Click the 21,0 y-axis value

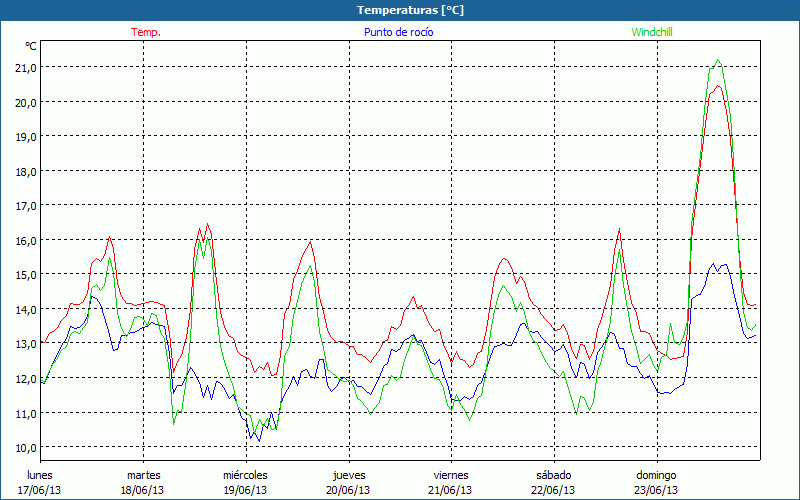[24, 67]
